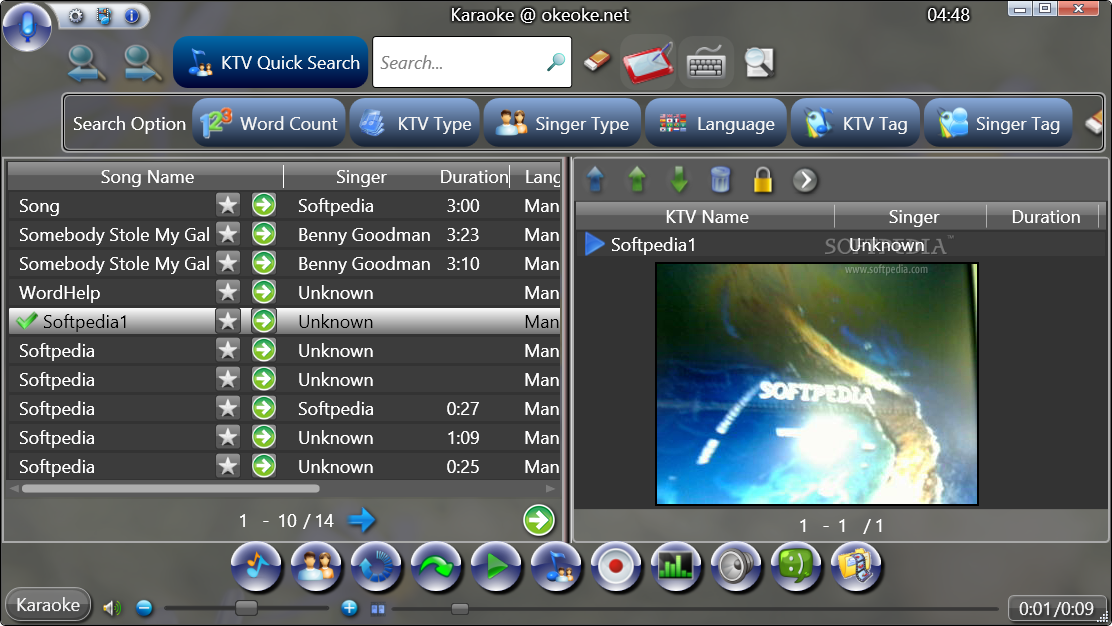Click the trash icon above playlist

coord(720,179)
